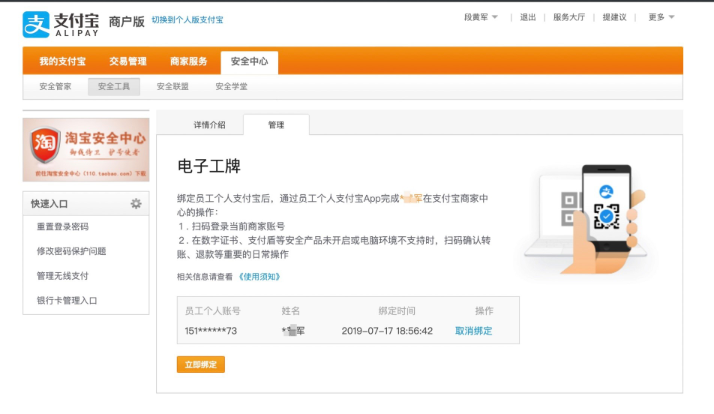The width and height of the screenshot is (714, 414).
Task: Expand the 段黄军 account dropdown
Action: coord(481,17)
